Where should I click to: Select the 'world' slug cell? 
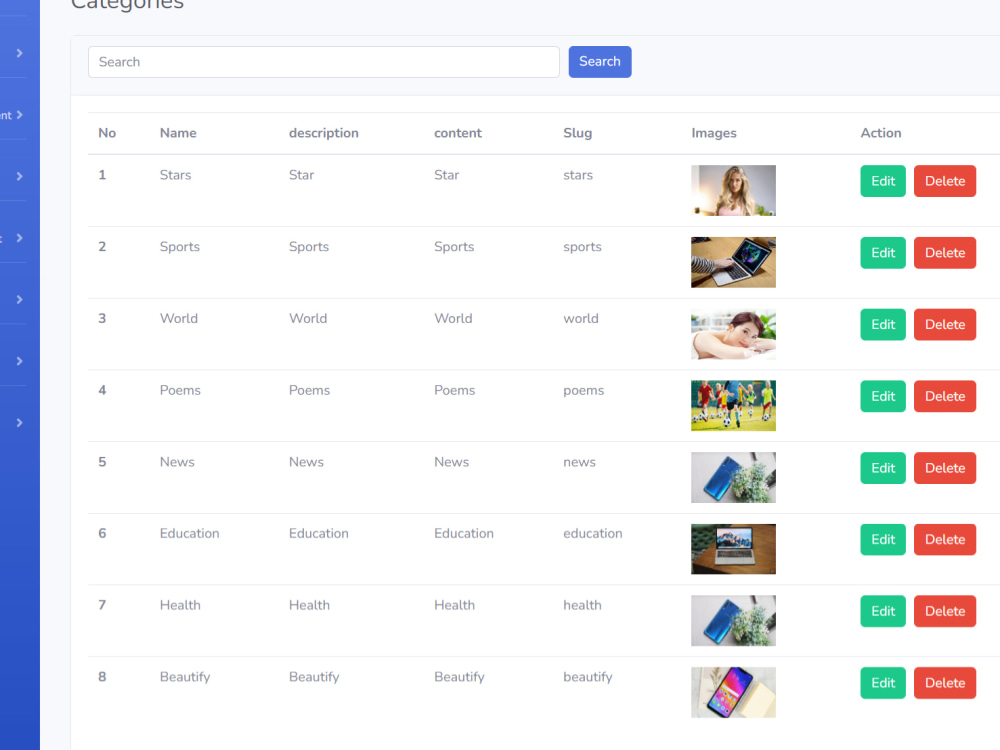(581, 318)
